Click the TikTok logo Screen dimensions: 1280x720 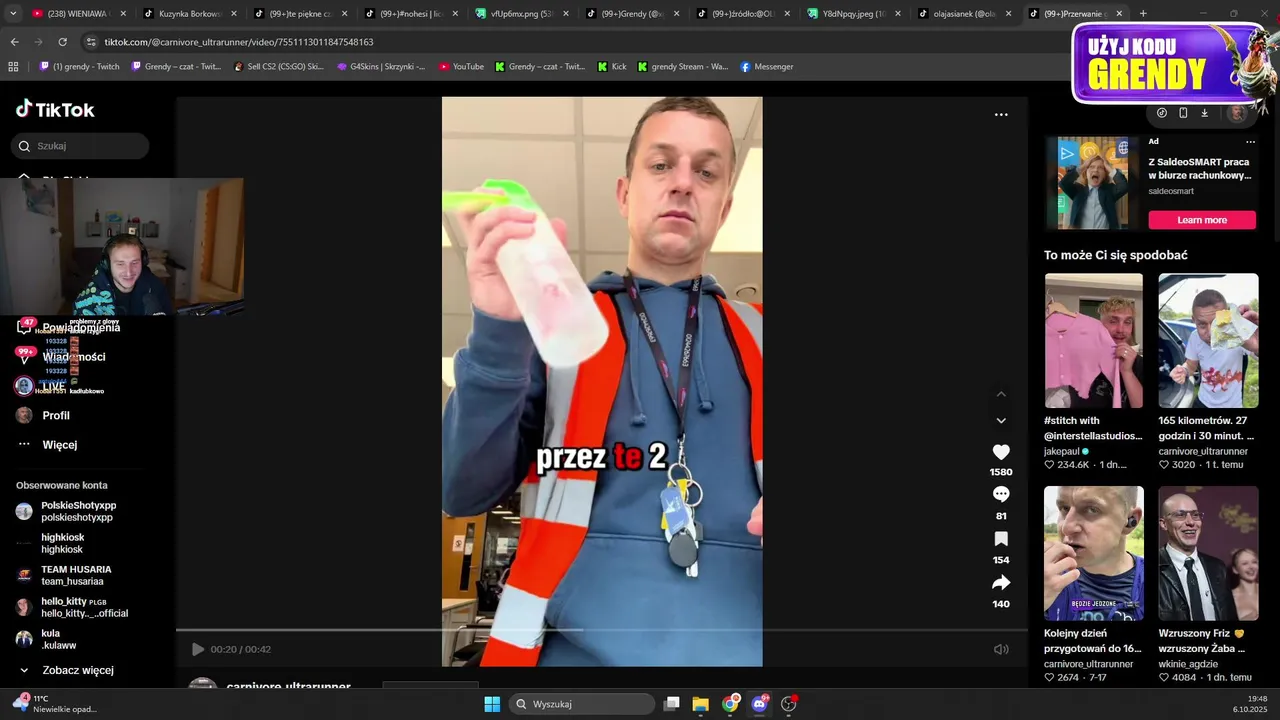[55, 109]
